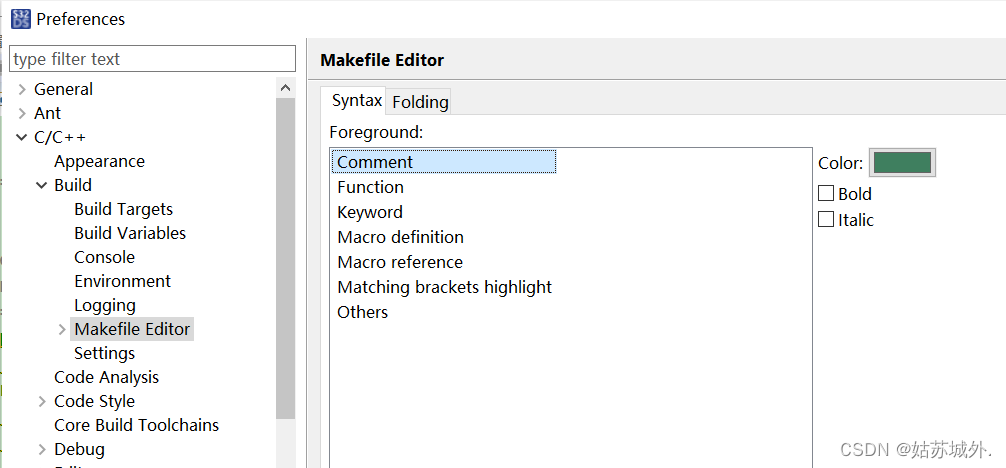
Task: Select Macro definition in foreground list
Action: 400,238
